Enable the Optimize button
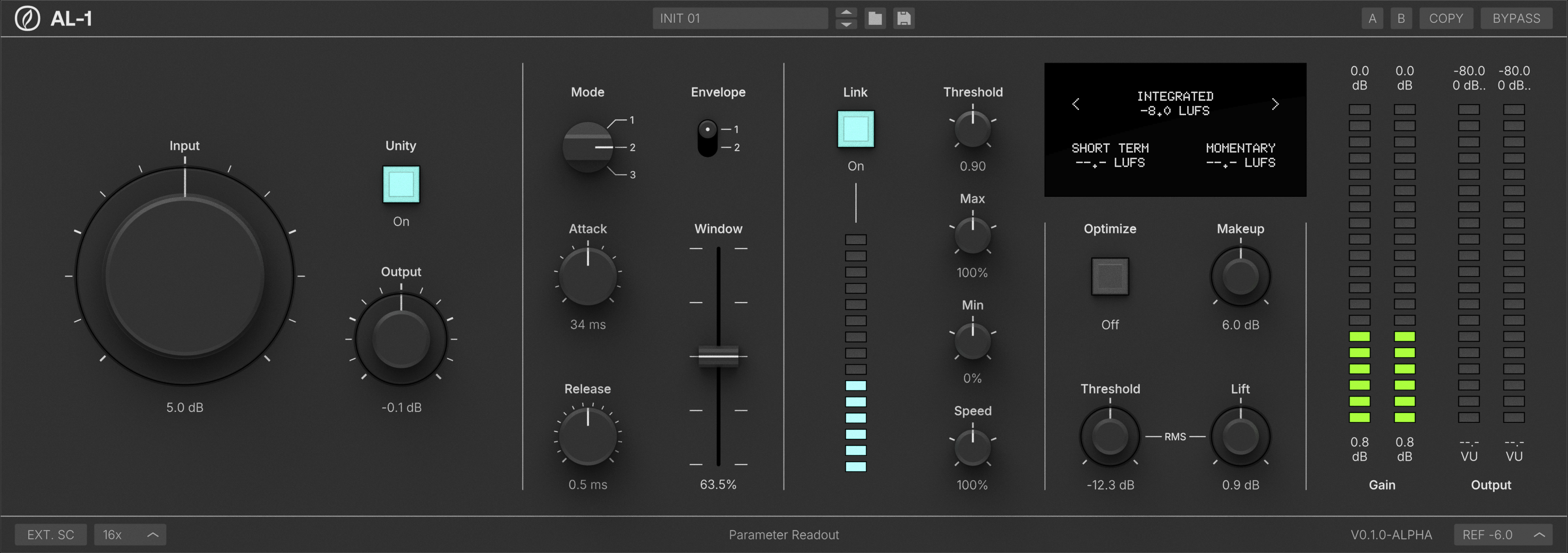 coord(1110,276)
